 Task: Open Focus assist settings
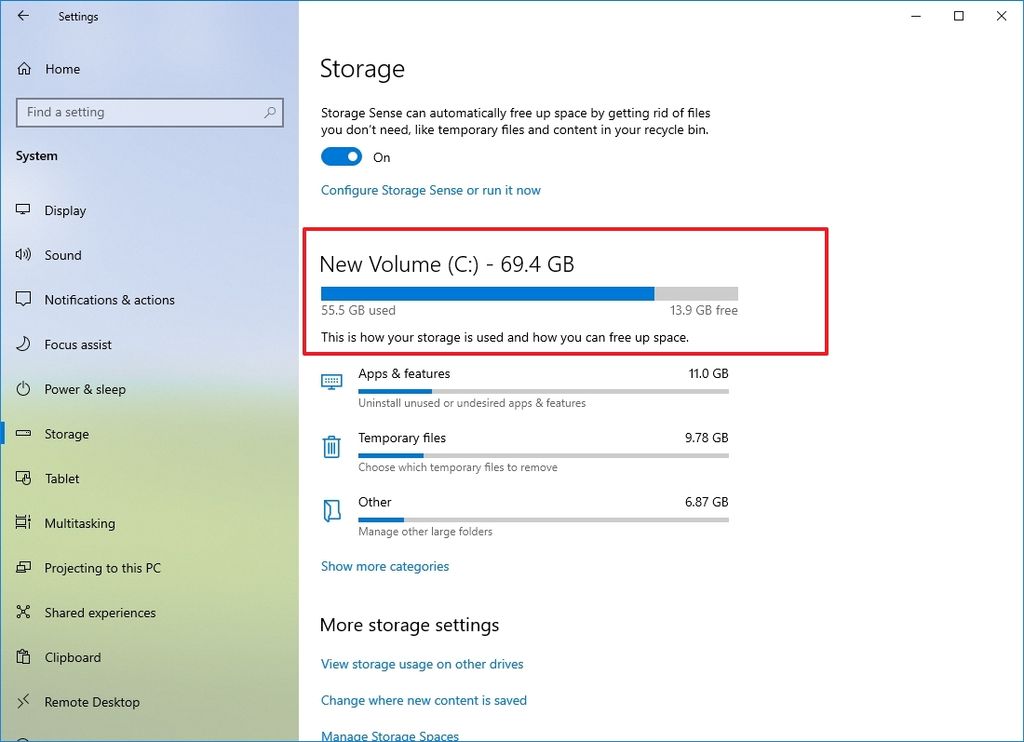pos(78,344)
